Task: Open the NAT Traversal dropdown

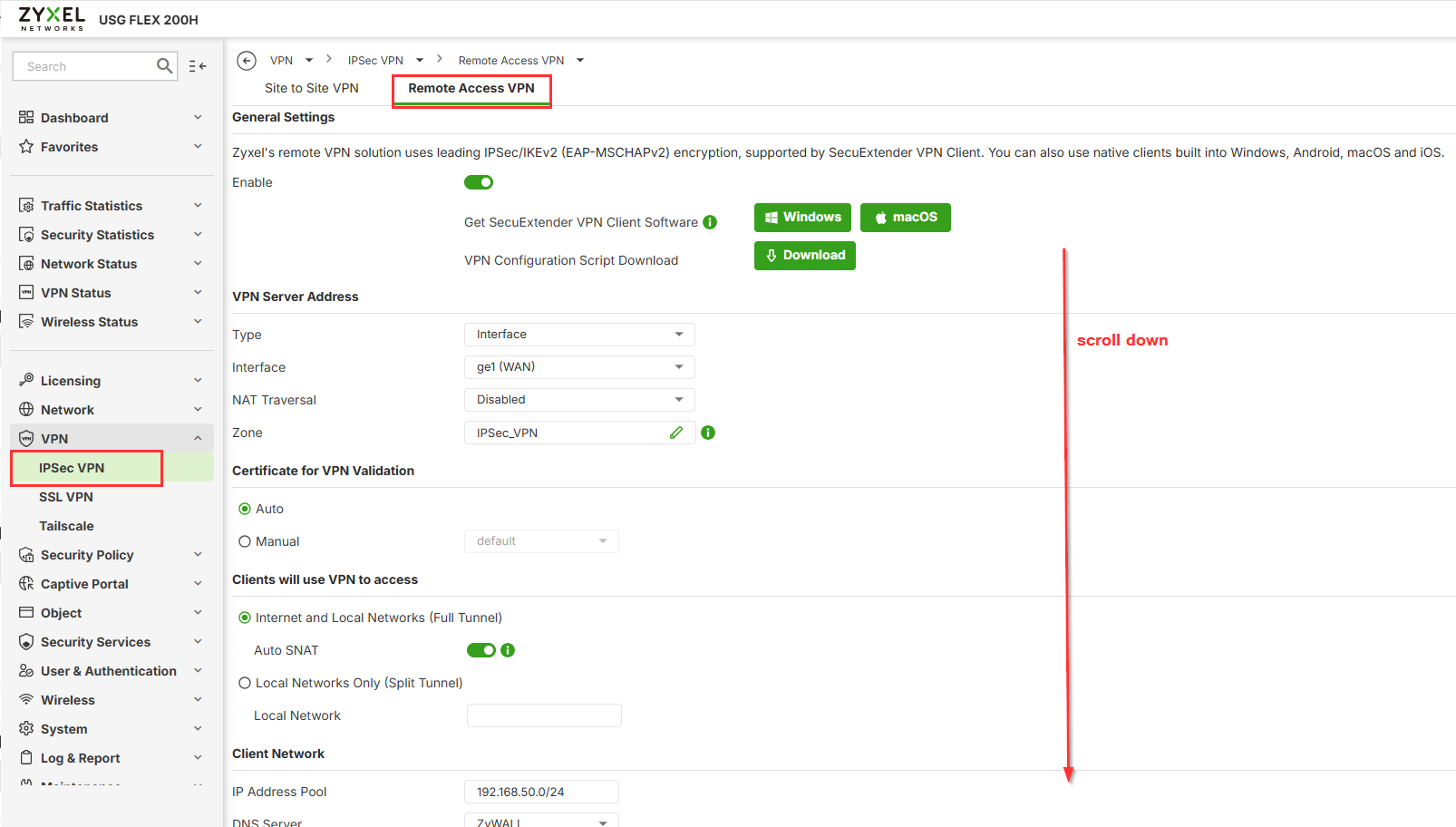Action: (579, 400)
